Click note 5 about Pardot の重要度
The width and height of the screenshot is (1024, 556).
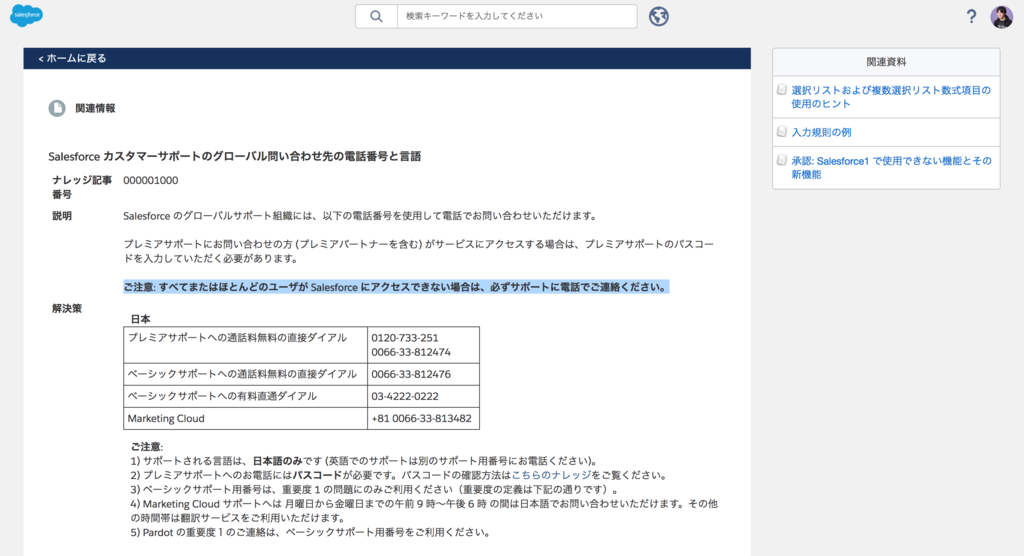click(x=310, y=532)
